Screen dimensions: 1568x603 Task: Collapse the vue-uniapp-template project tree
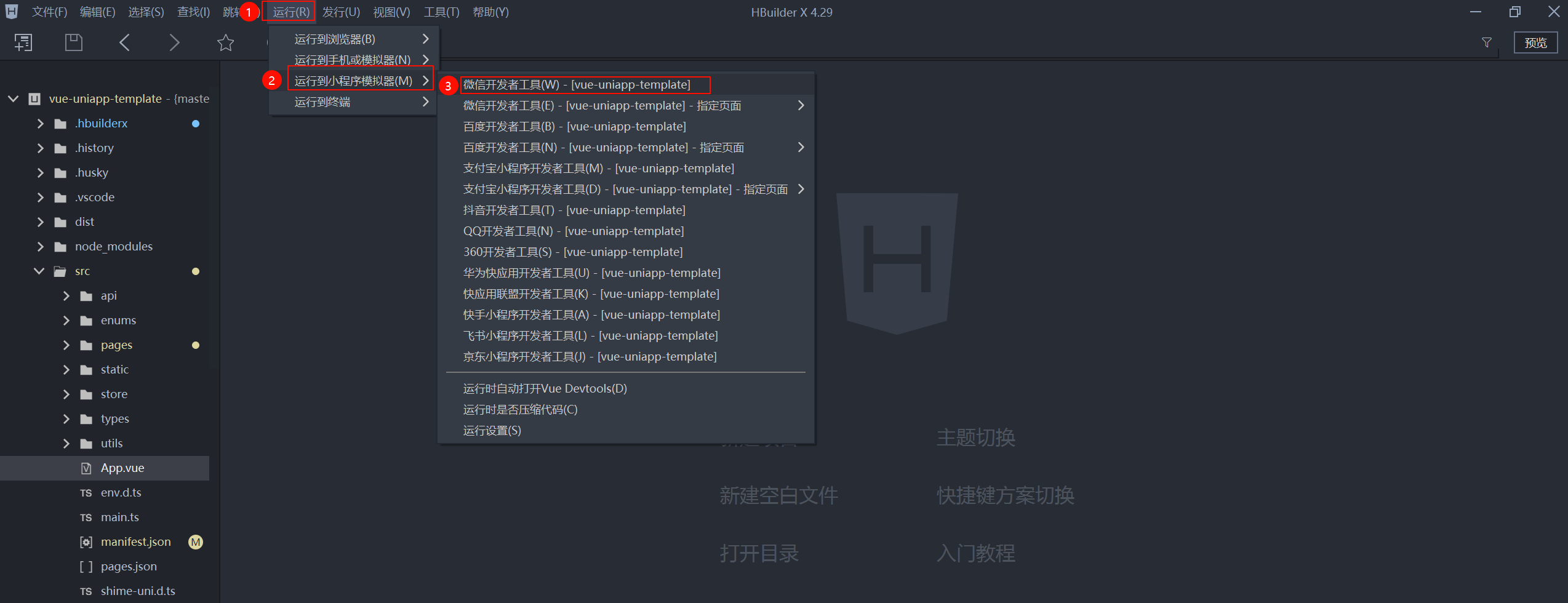(13, 98)
